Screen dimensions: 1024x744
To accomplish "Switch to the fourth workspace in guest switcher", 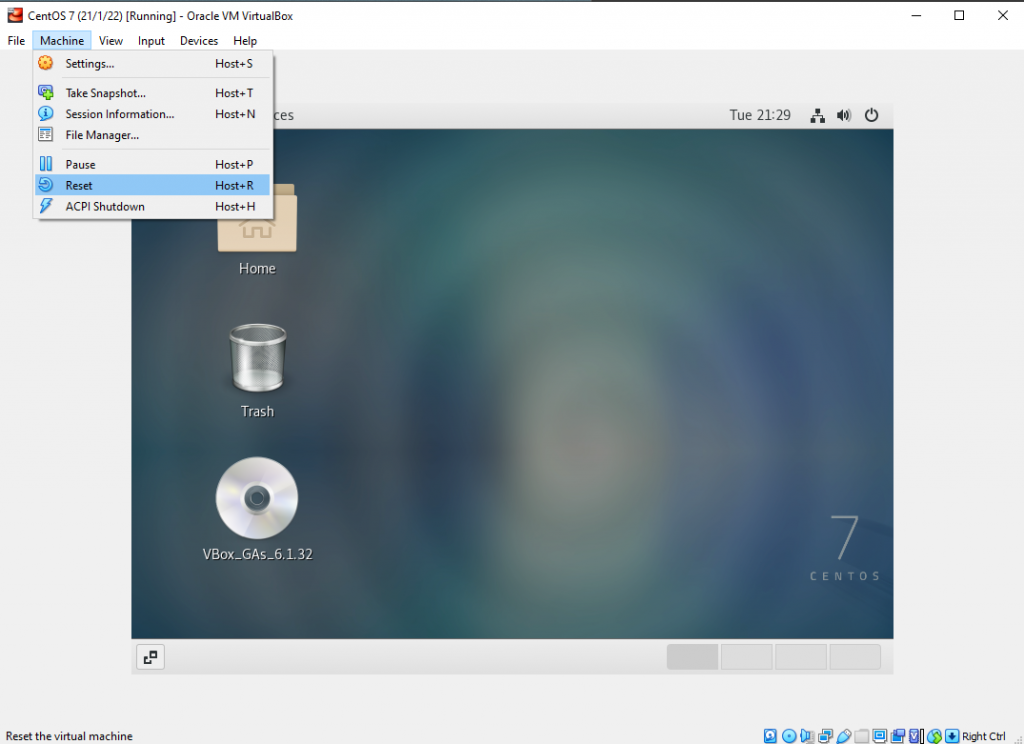I will [855, 657].
